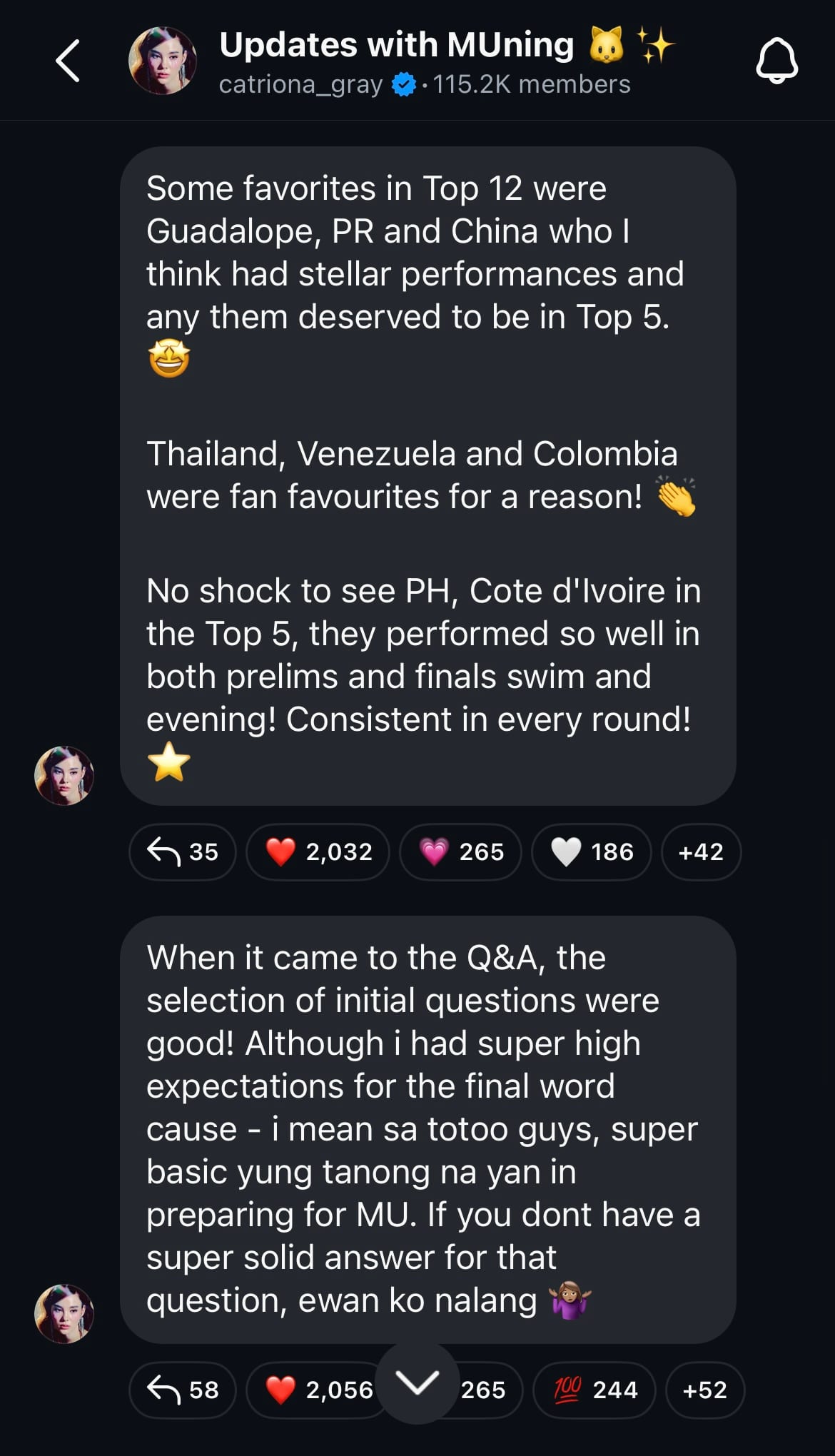Viewport: 835px width, 1456px height.
Task: Expand the +42 more reactions
Action: click(x=701, y=851)
